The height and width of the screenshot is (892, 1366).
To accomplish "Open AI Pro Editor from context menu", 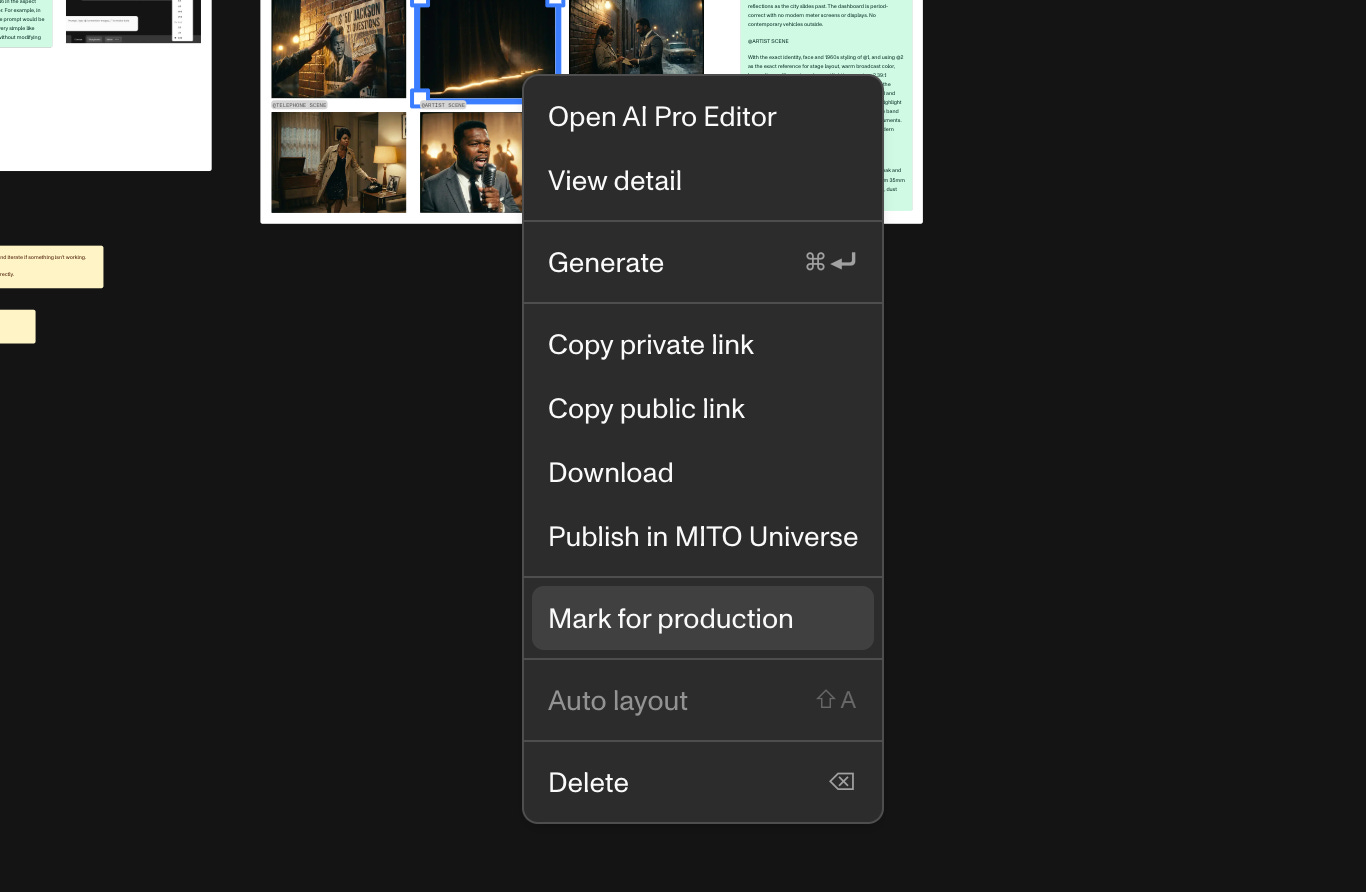I will 702,117.
